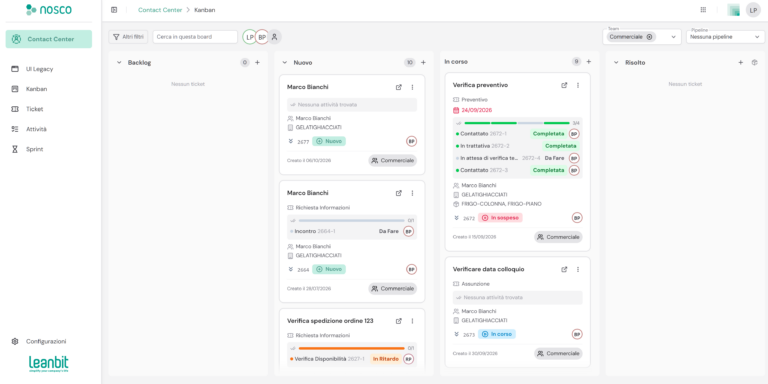Open Verificare data colloquio externally
This screenshot has width=768, height=384.
[x=564, y=269]
